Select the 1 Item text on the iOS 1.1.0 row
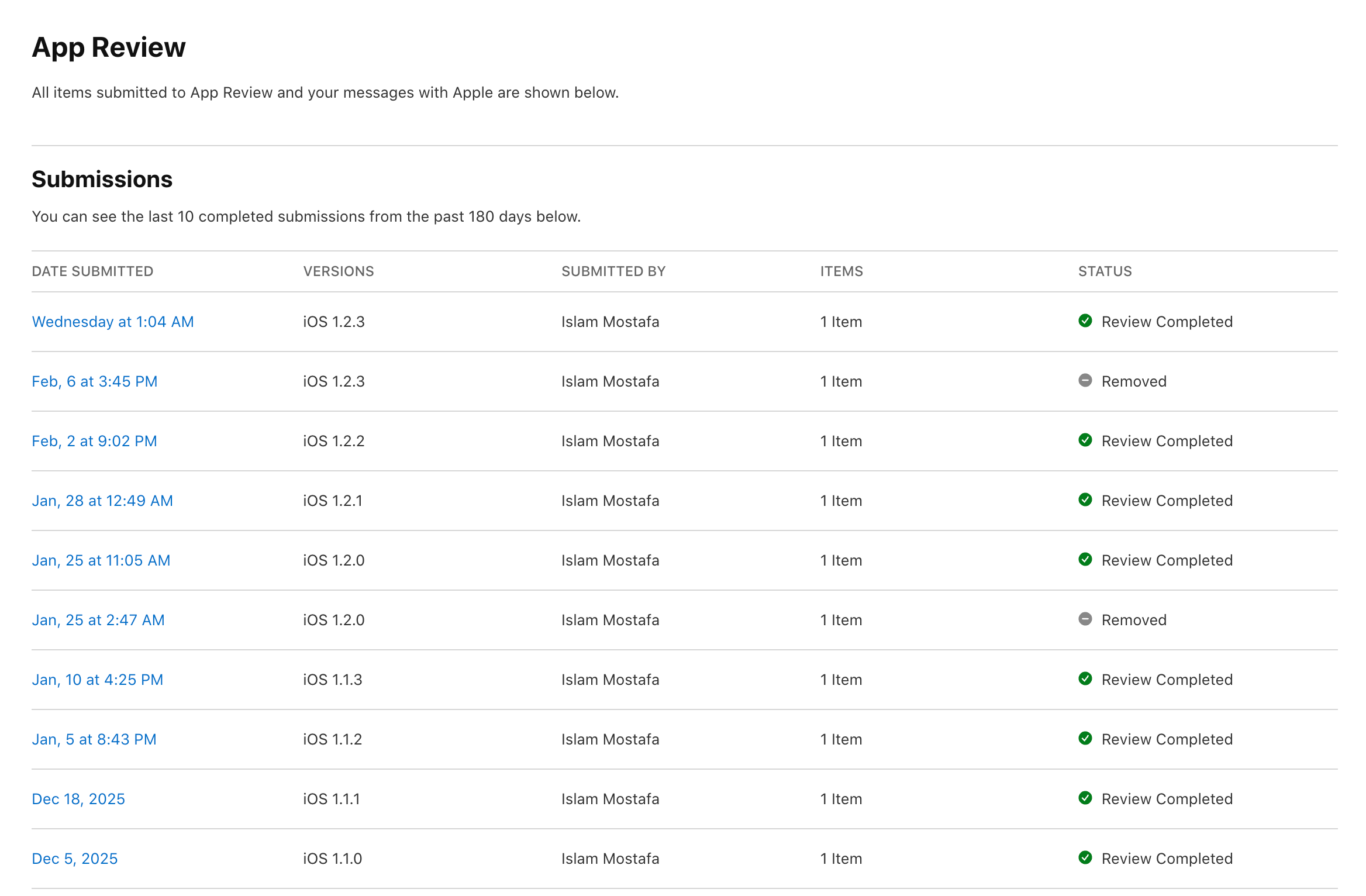1366x896 pixels. (840, 859)
